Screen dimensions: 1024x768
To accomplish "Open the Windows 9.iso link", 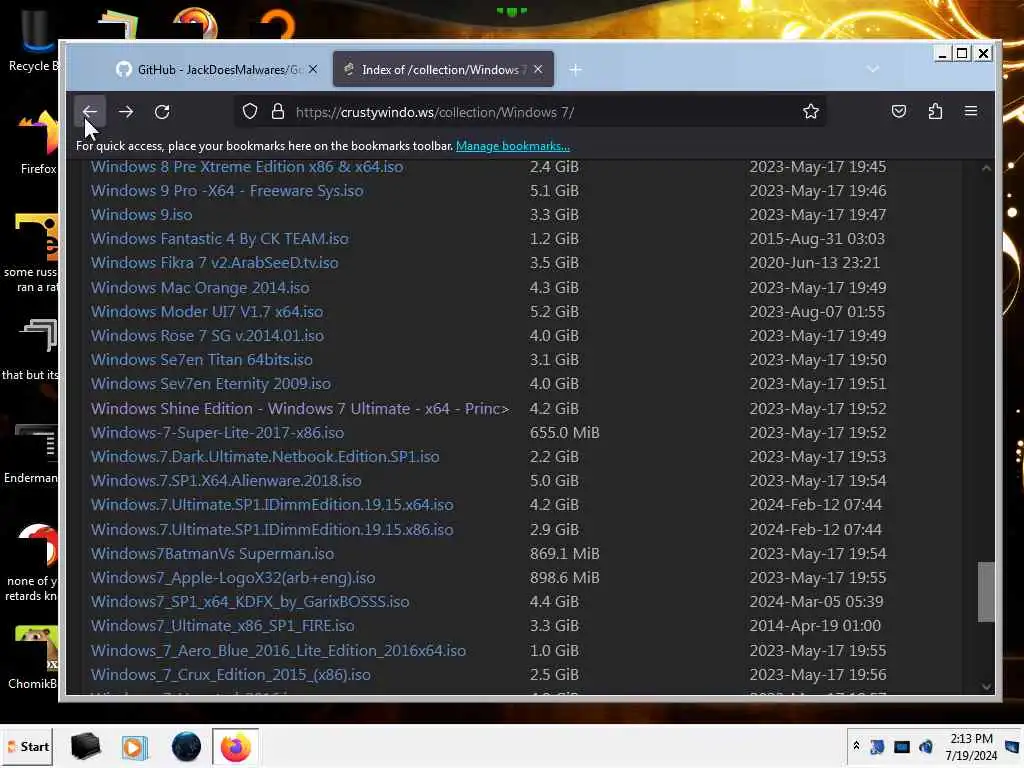I will [142, 215].
